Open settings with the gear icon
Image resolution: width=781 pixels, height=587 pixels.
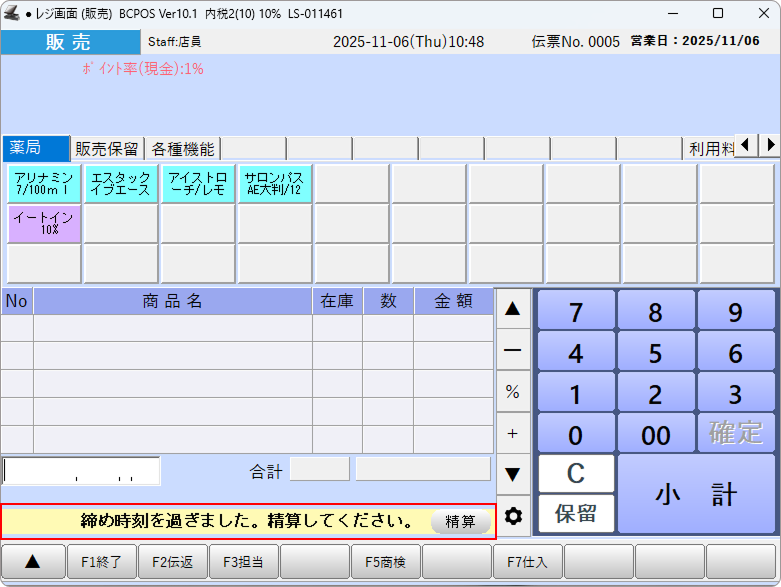click(513, 516)
